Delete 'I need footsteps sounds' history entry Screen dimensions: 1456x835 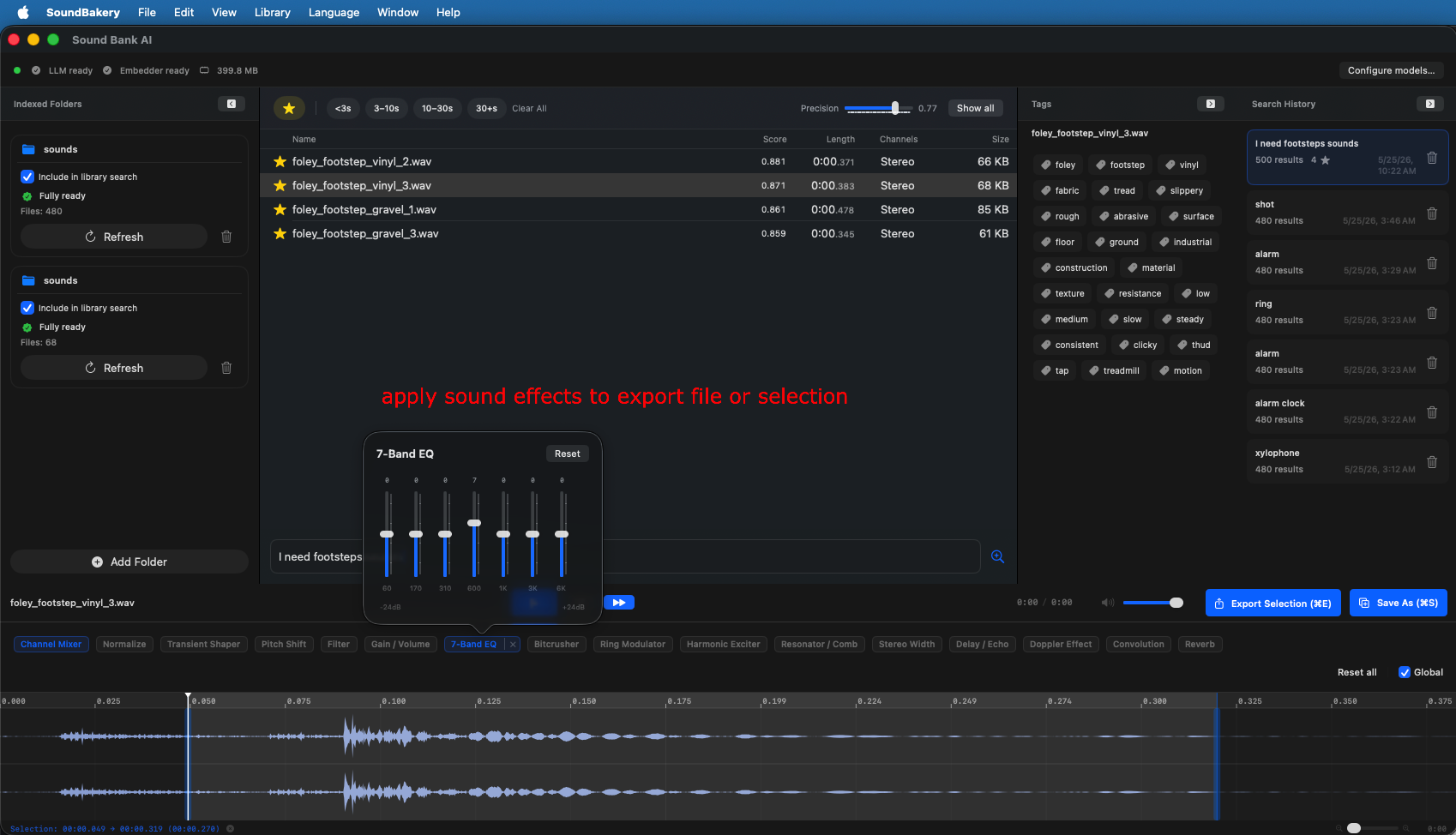[x=1432, y=158]
